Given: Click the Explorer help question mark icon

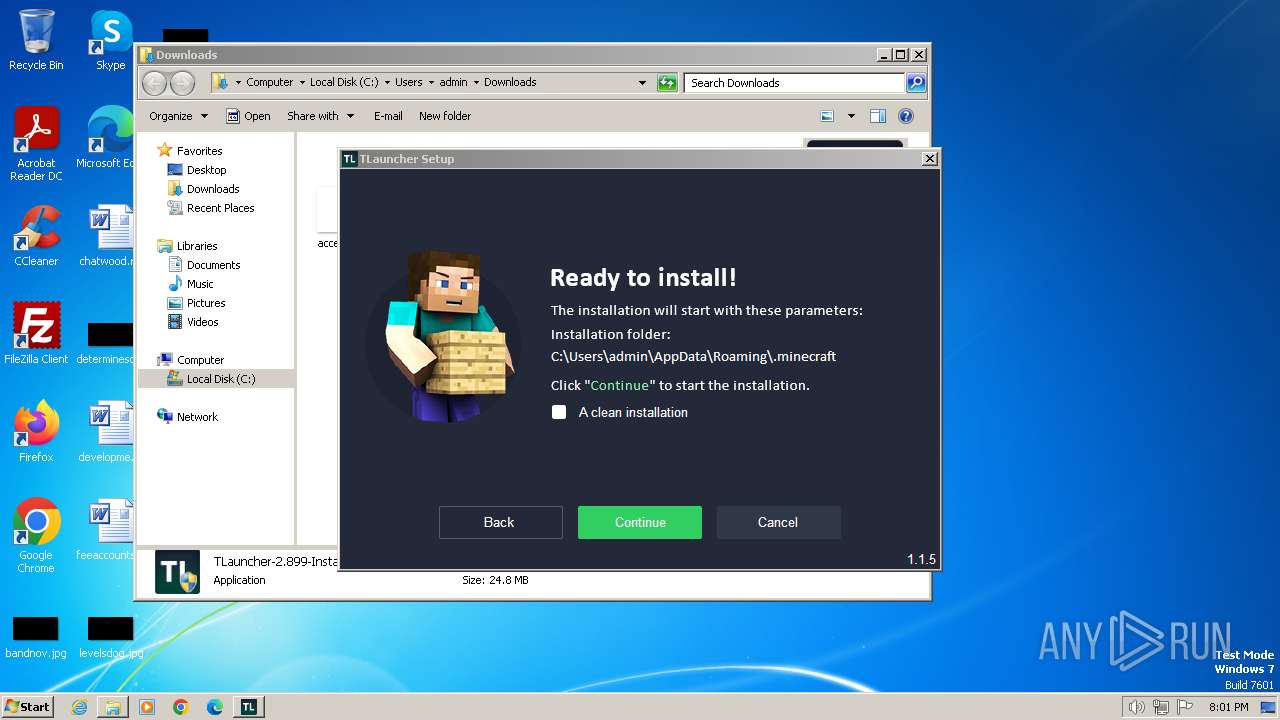Looking at the screenshot, I should click(906, 116).
